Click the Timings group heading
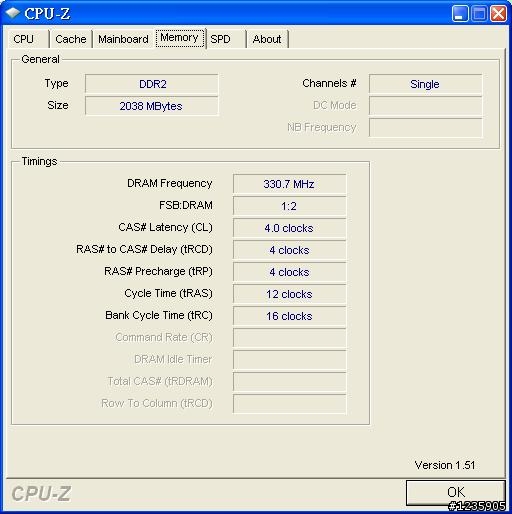This screenshot has height=514, width=512. [x=39, y=161]
